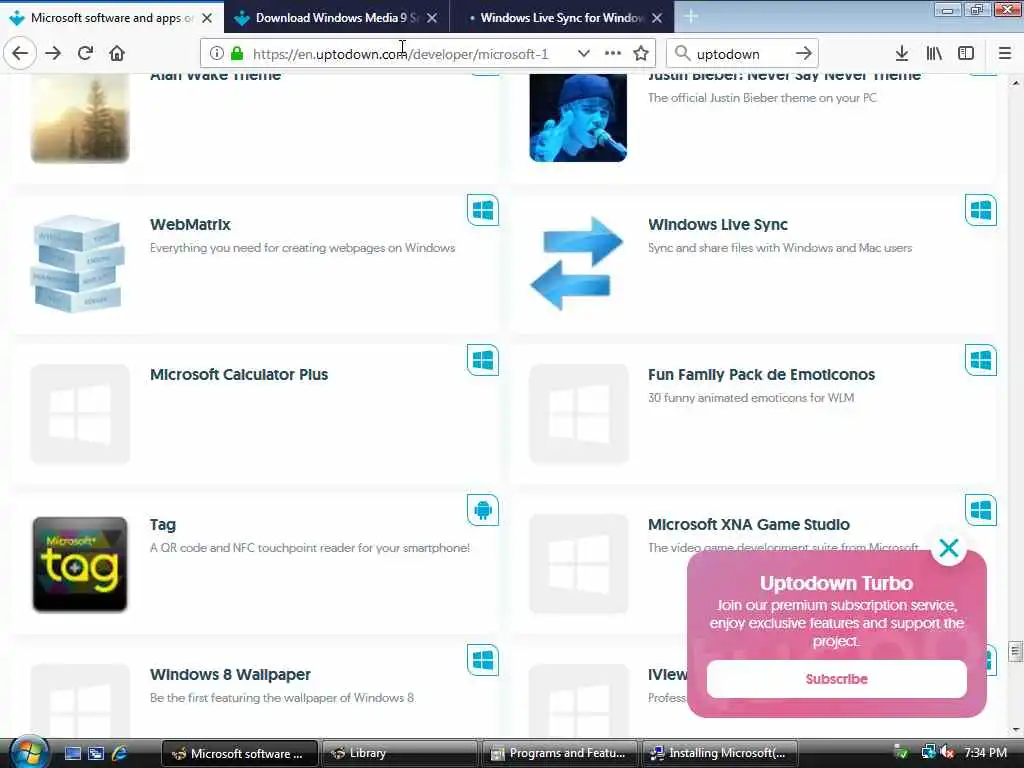Click Switch between windows quick launch icon
Viewport: 1024px width, 768px height.
point(96,754)
